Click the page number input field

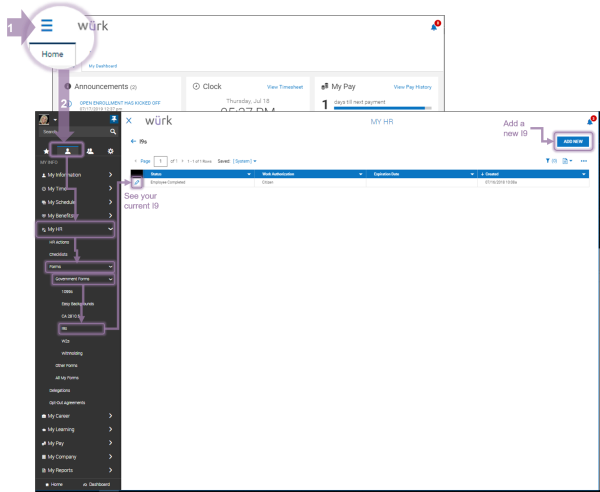coord(160,161)
